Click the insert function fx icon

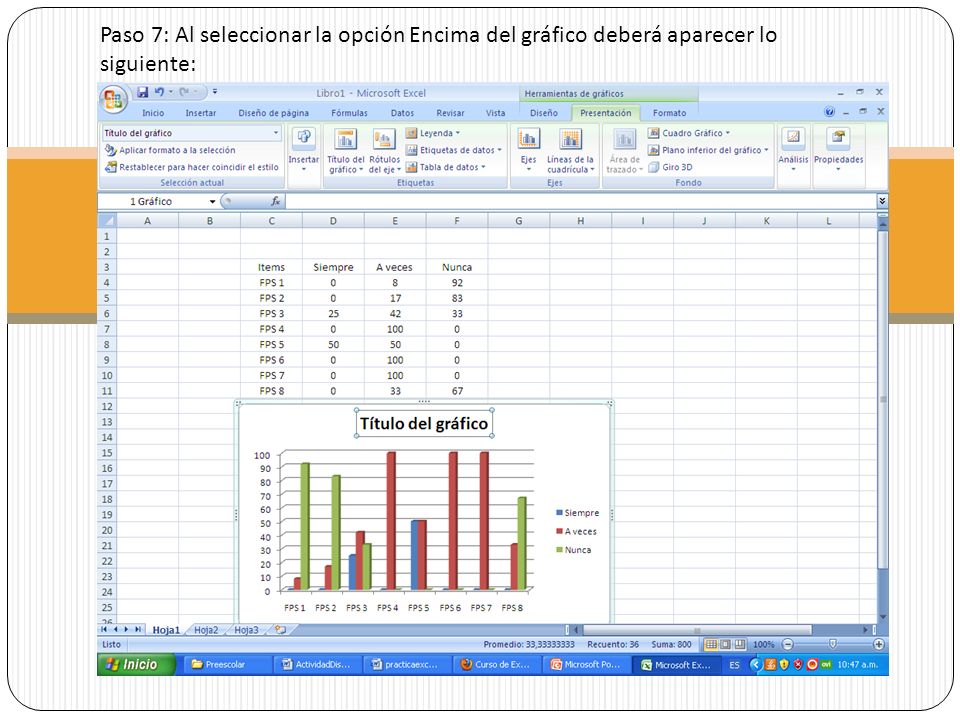276,201
